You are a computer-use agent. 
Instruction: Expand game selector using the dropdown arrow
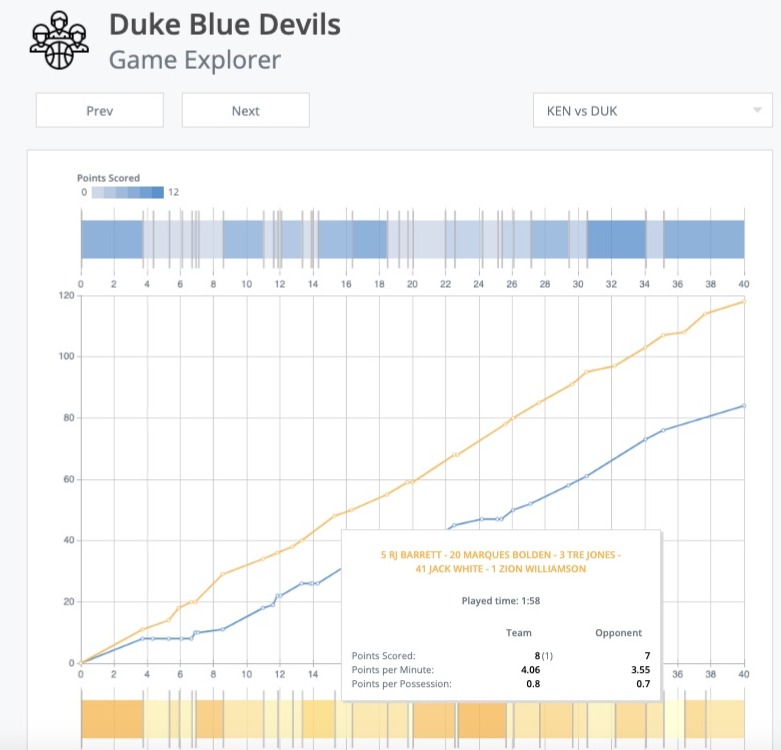[757, 110]
